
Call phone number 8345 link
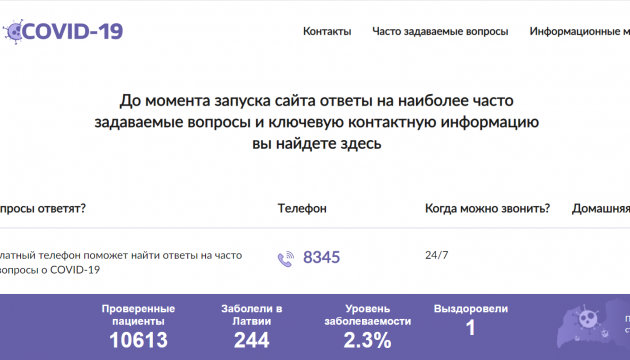321,257
